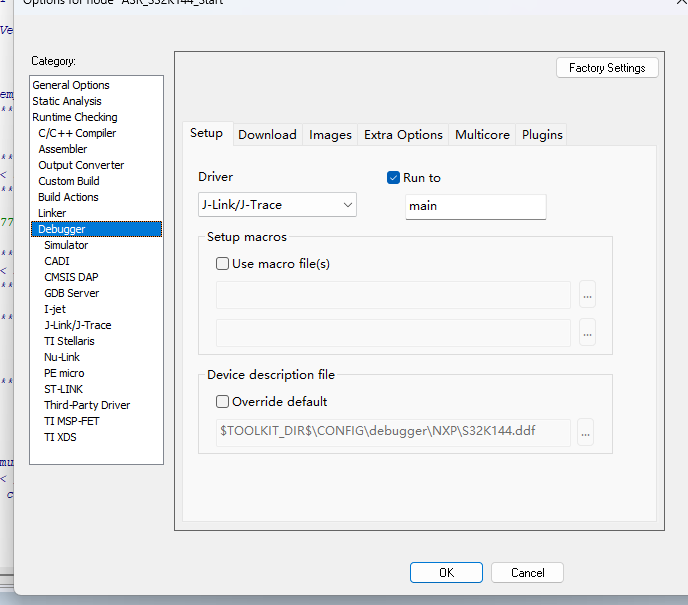
Task: Confirm with the OK button
Action: point(446,573)
